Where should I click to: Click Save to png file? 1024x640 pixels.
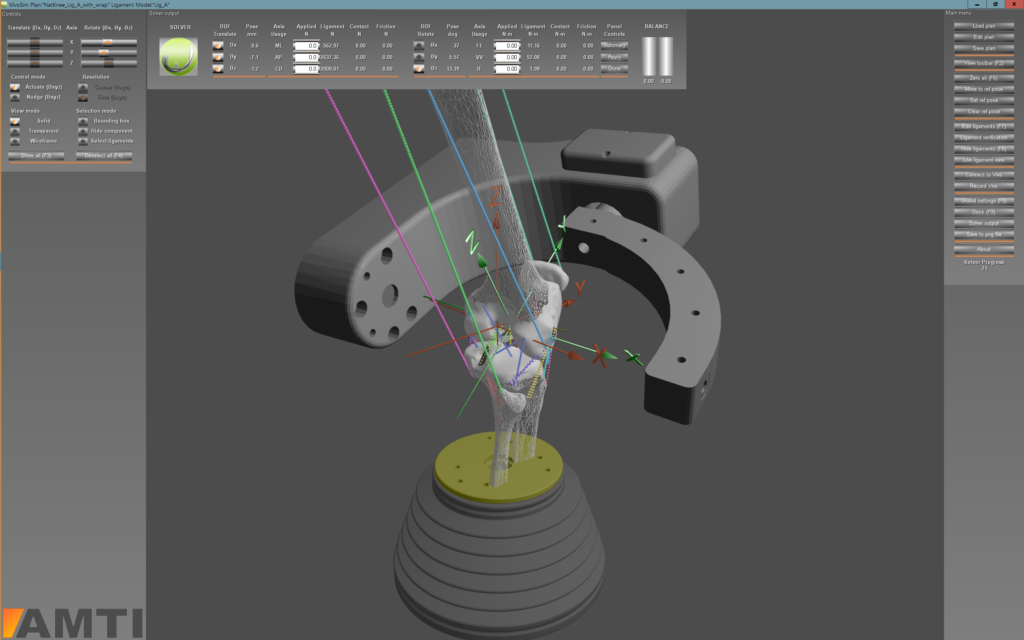pyautogui.click(x=983, y=234)
